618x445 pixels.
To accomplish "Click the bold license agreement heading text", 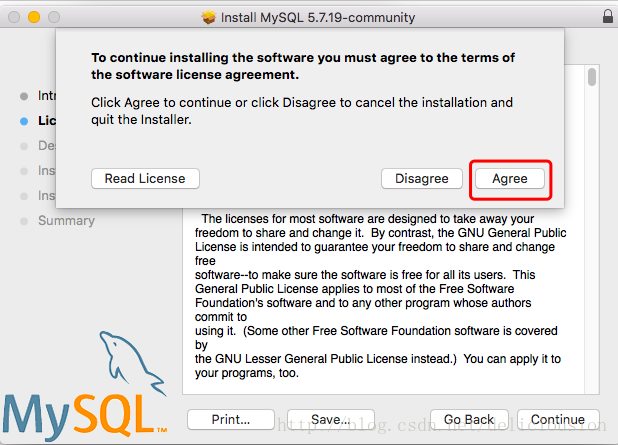I will [303, 66].
